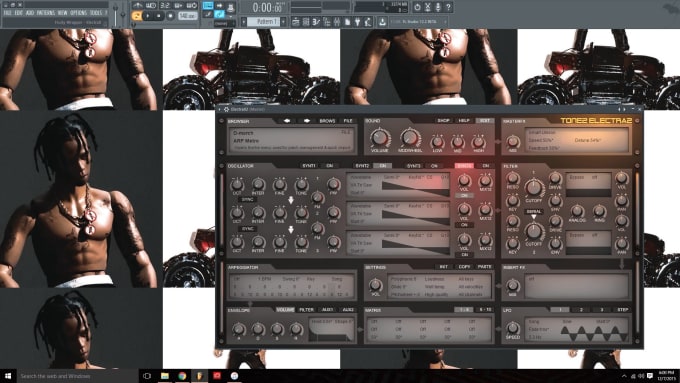The image size is (680, 383).
Task: Click the EDIT button in Sound section
Action: pyautogui.click(x=485, y=121)
